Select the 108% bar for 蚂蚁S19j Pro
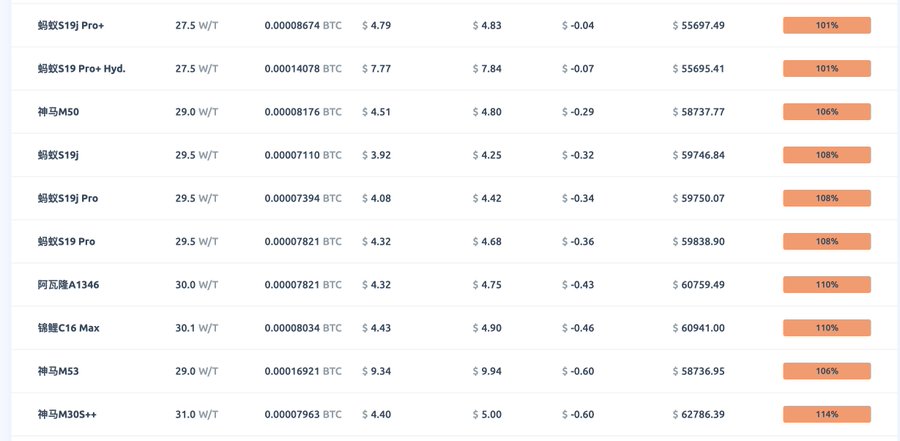Screen dimensions: 900x441 (x=826, y=198)
